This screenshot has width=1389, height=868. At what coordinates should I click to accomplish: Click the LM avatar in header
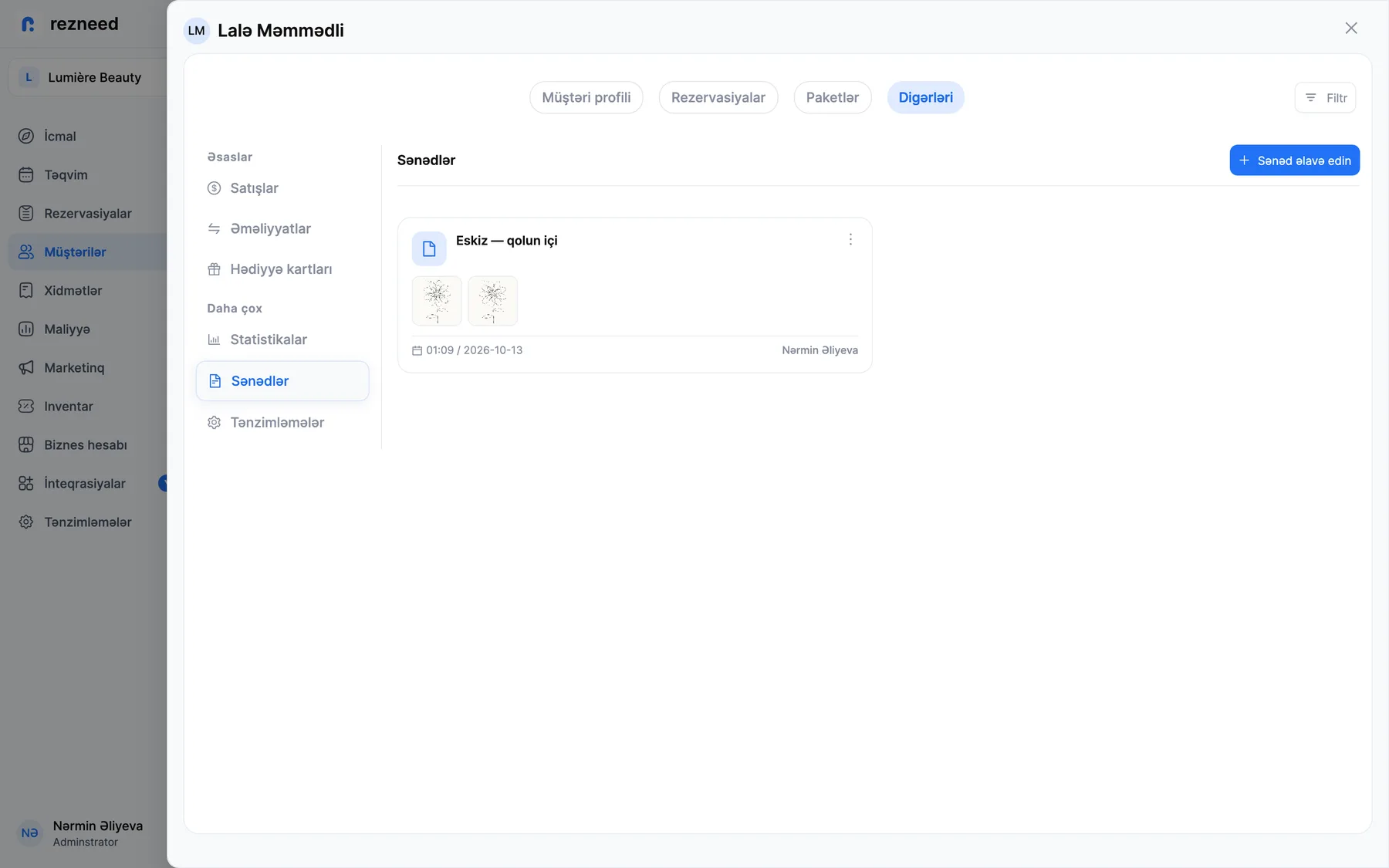(197, 31)
